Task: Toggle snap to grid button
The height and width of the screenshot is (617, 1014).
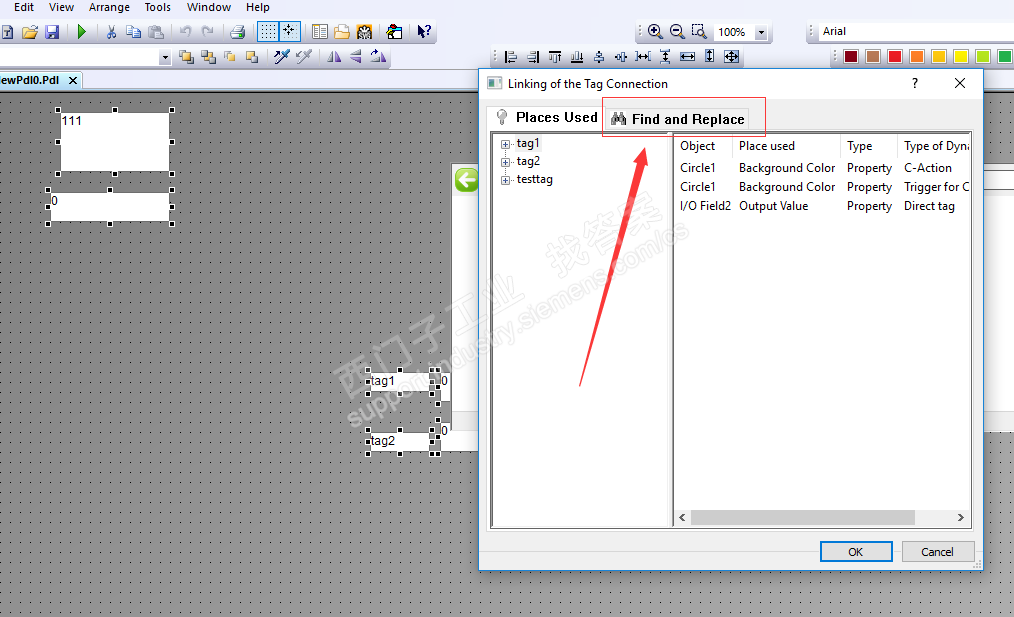Action: point(289,32)
